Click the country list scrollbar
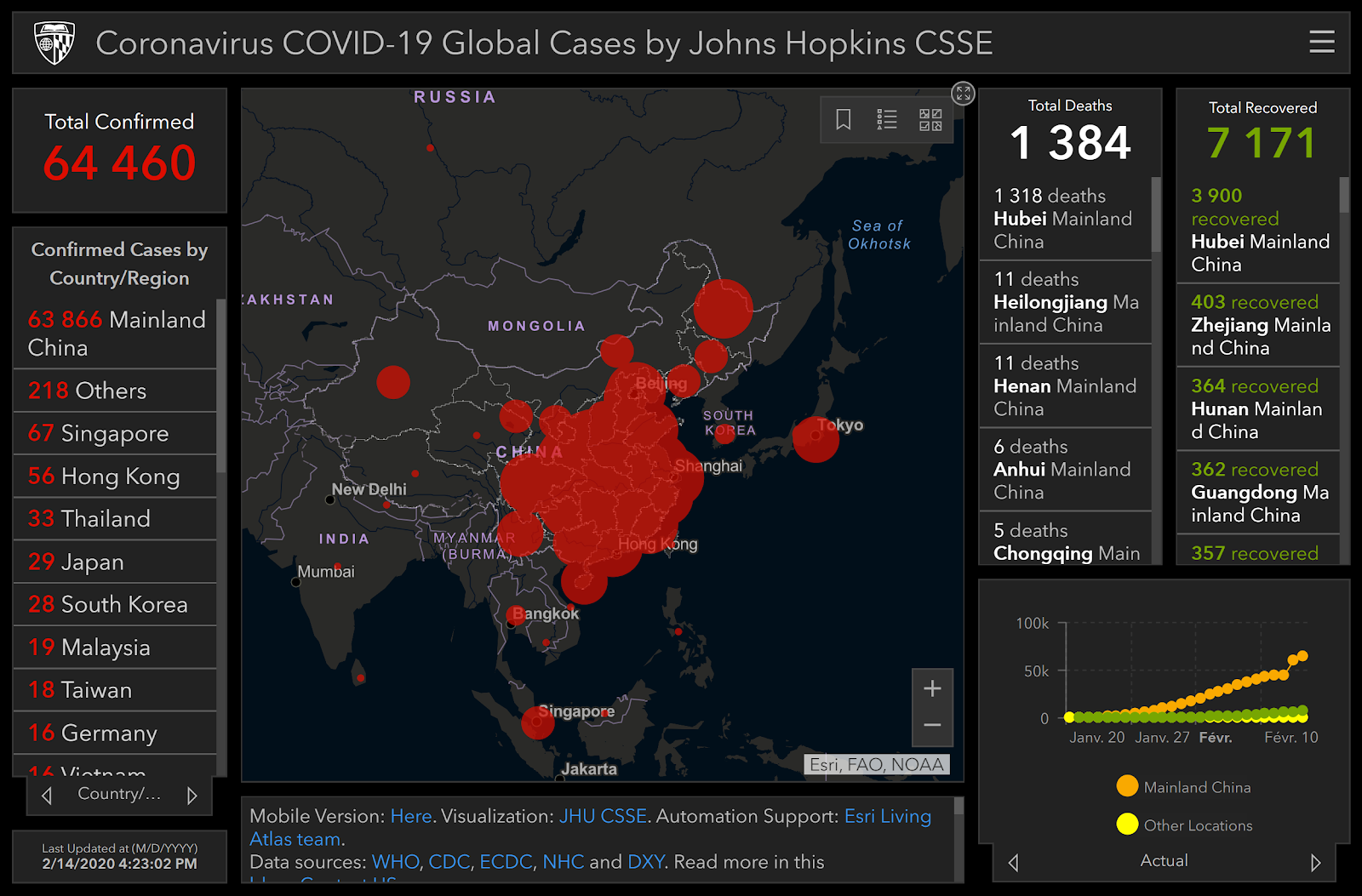The height and width of the screenshot is (896, 1362). tap(221, 385)
